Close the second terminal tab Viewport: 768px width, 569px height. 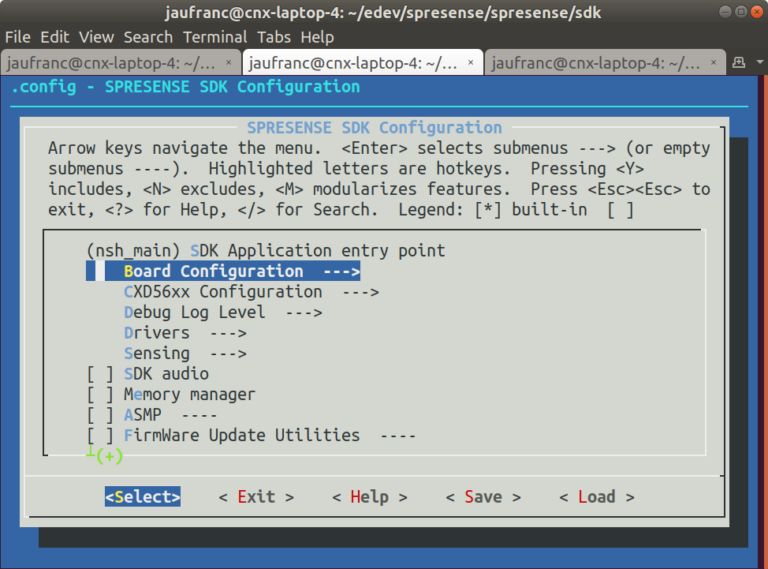[471, 62]
